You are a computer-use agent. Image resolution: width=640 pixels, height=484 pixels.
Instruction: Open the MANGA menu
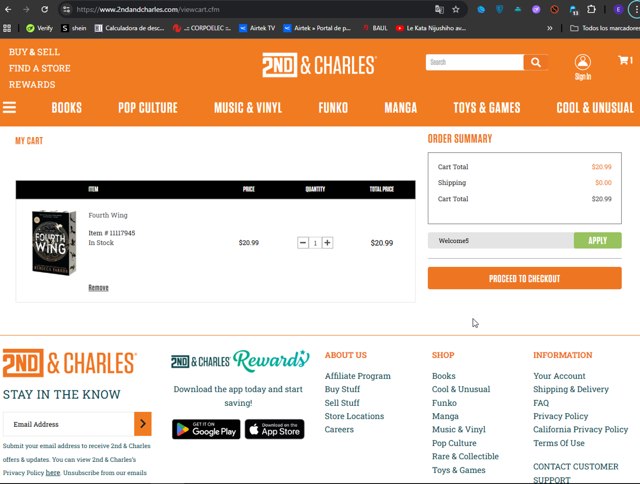pos(400,108)
